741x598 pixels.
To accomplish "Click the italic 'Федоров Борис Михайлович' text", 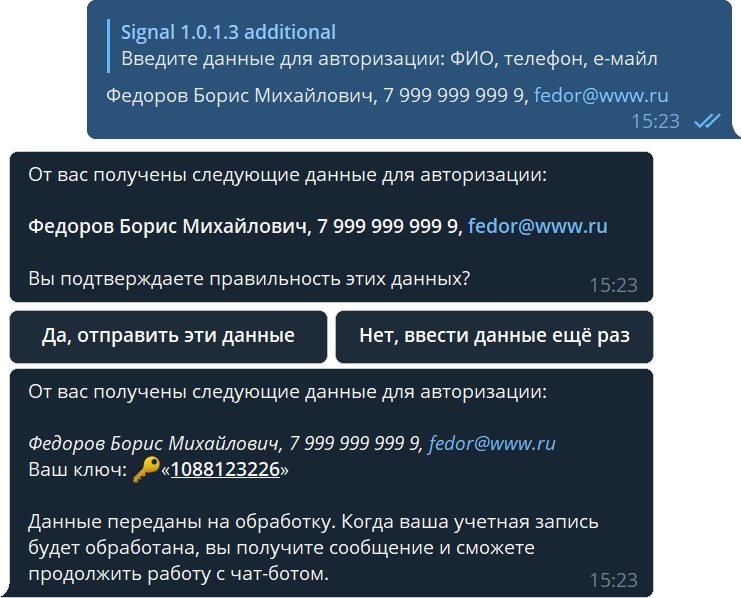I will click(153, 443).
